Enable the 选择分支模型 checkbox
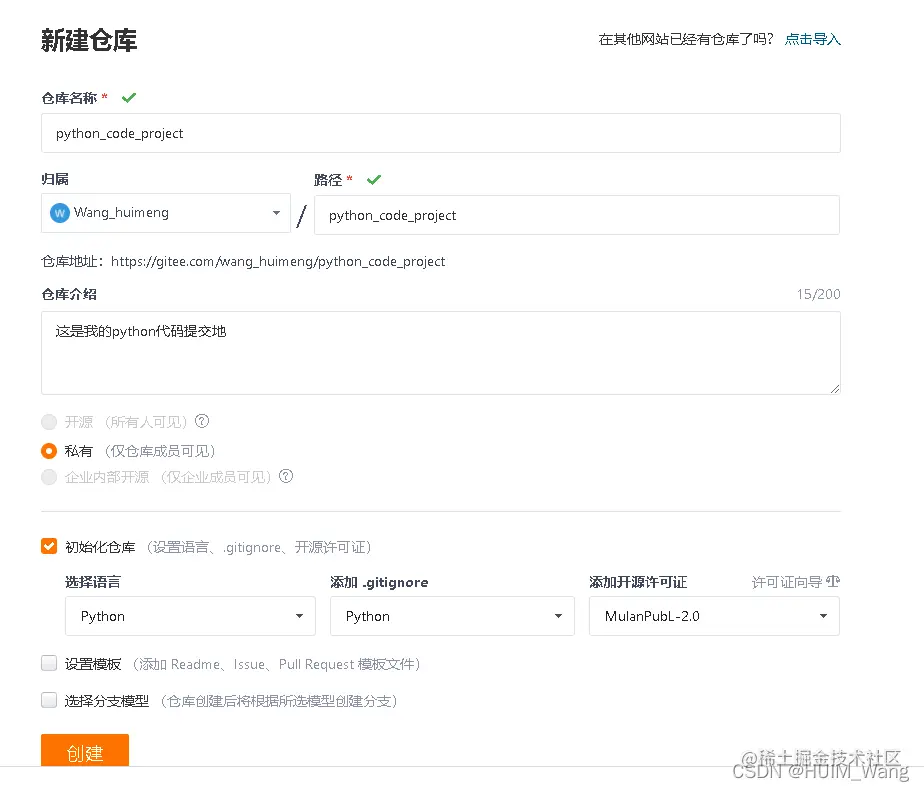The image size is (924, 791). pyautogui.click(x=49, y=700)
